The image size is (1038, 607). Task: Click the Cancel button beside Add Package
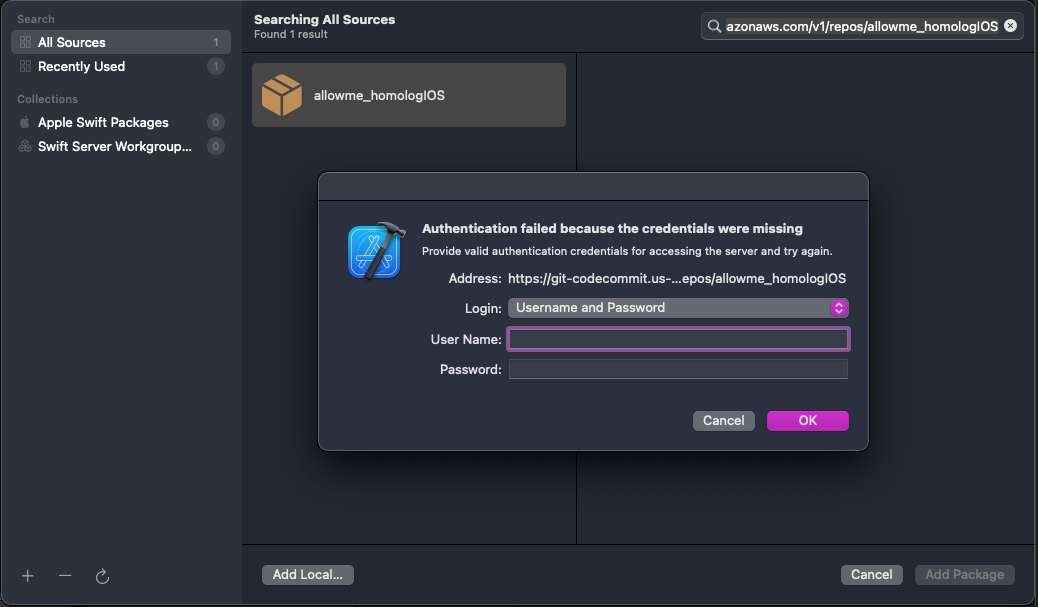[871, 575]
